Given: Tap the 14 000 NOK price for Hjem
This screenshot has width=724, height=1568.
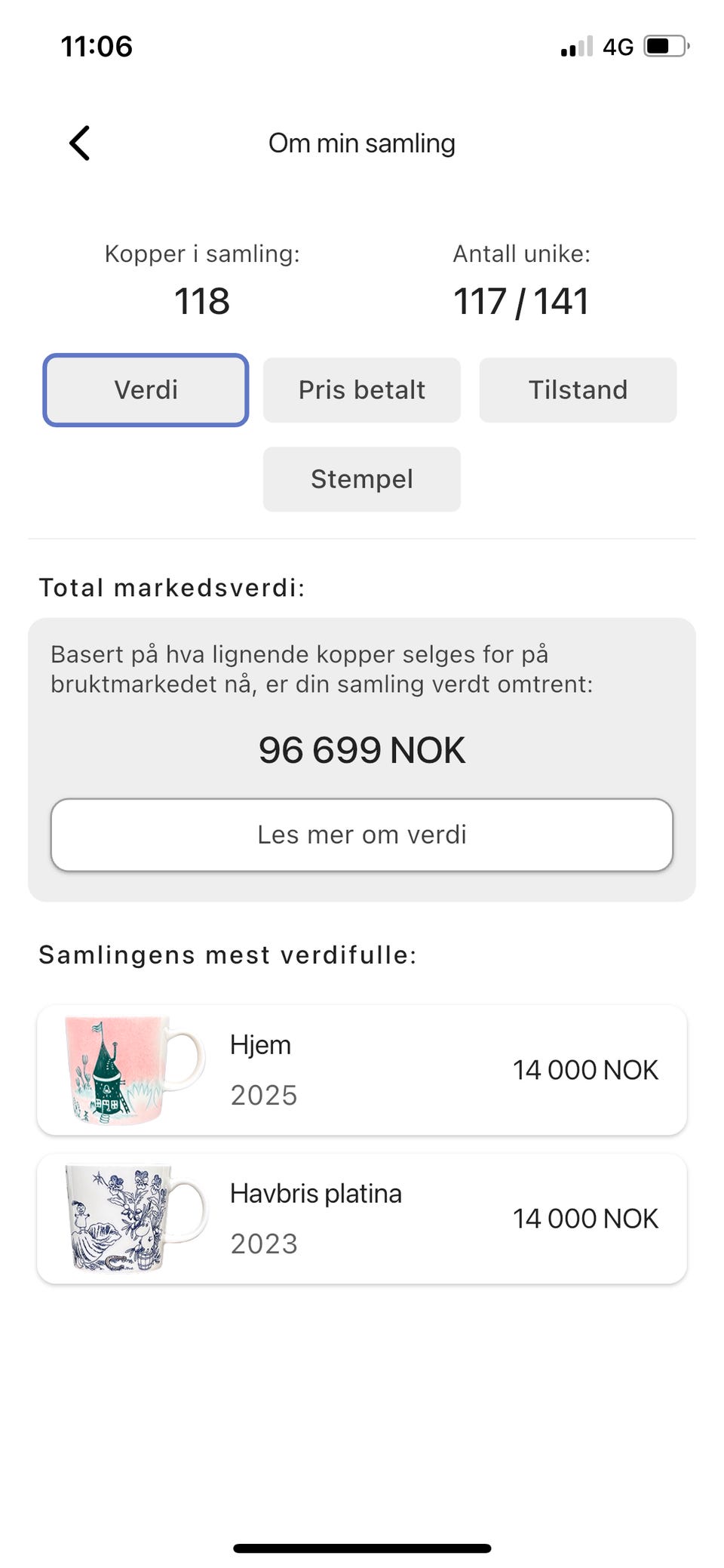Looking at the screenshot, I should 586,1070.
